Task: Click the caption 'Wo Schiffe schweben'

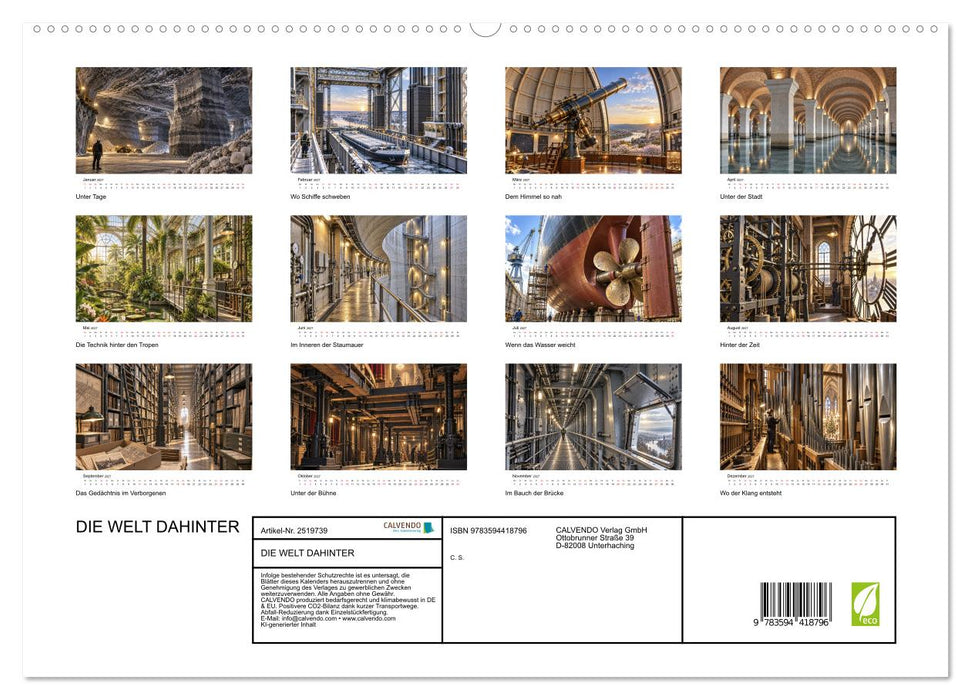Action: click(x=320, y=196)
